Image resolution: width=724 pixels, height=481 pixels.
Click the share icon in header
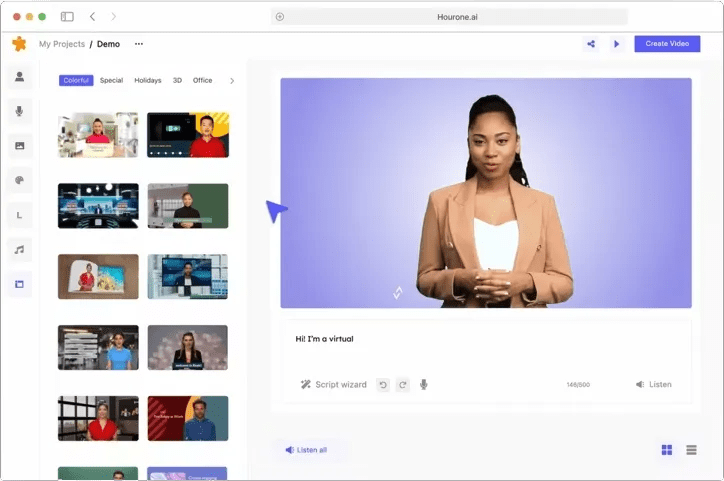[591, 44]
